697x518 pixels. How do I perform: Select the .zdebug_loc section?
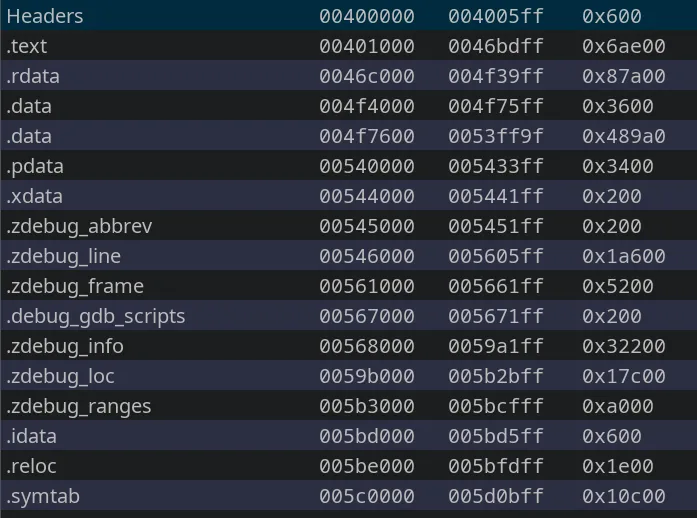(x=348, y=376)
